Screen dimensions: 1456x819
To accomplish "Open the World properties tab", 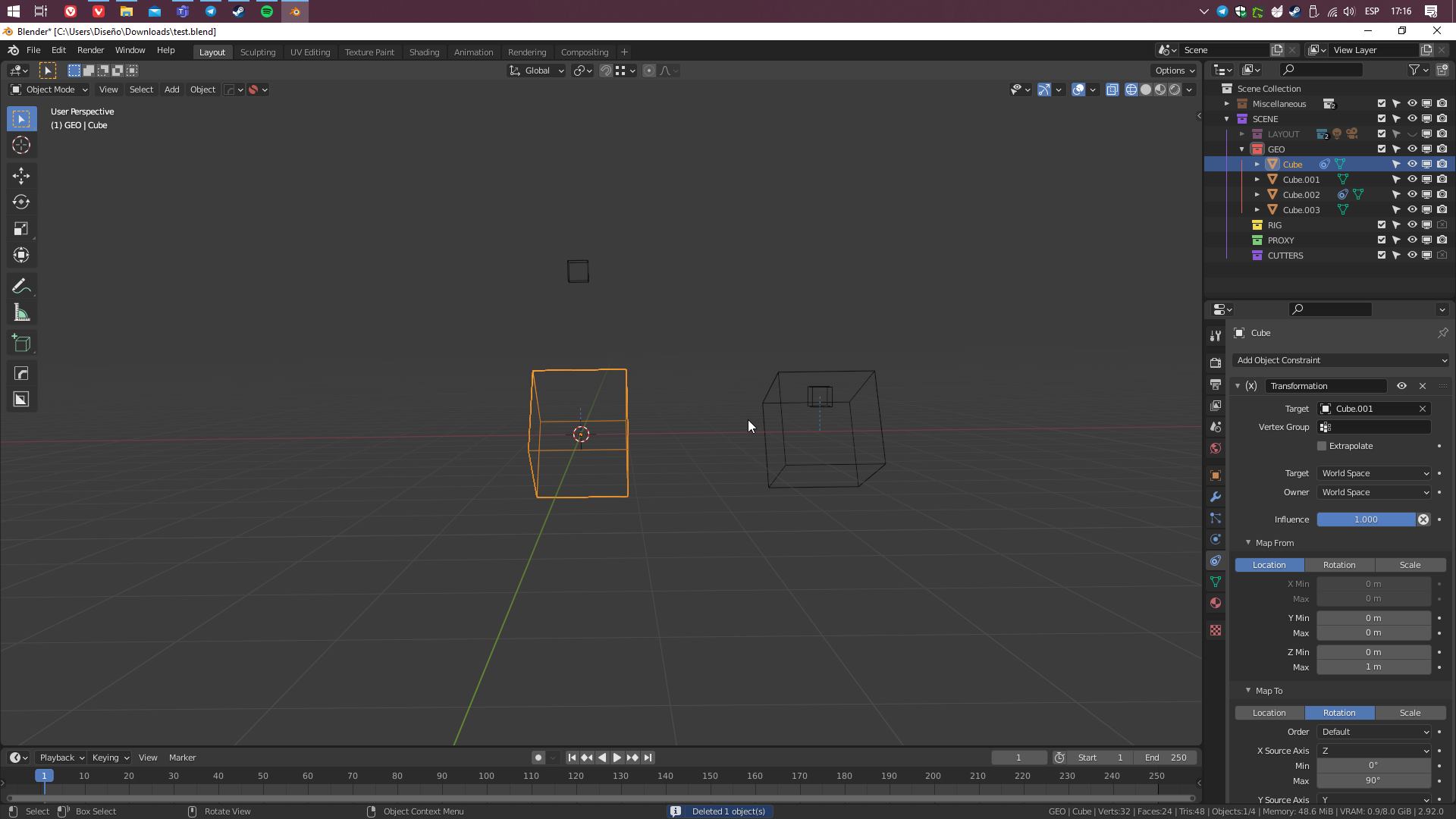I will coord(1216,448).
